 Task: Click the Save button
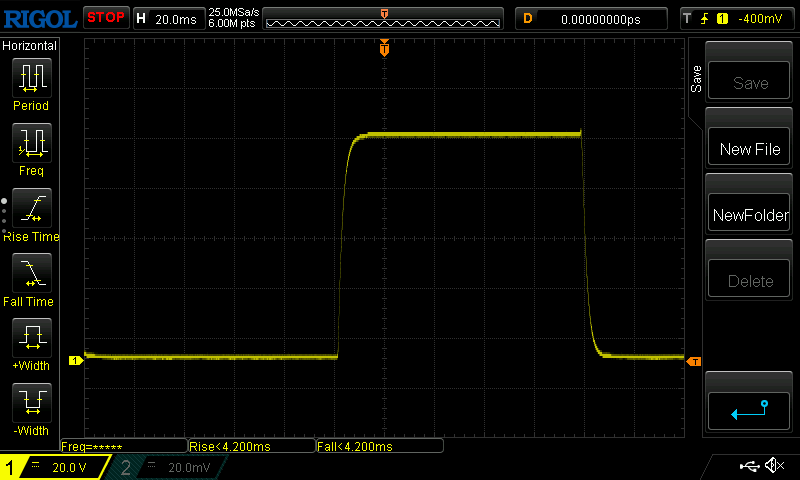click(748, 81)
